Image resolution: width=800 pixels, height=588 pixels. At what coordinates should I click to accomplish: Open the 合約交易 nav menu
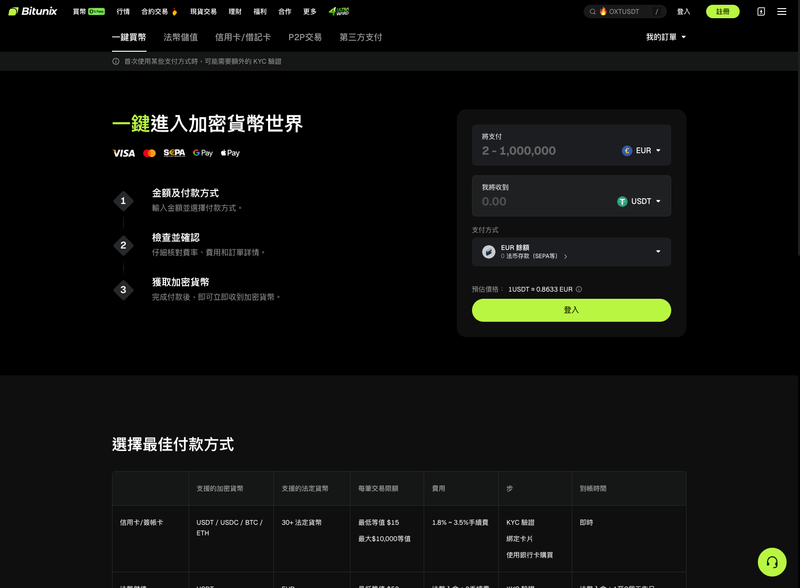[159, 11]
